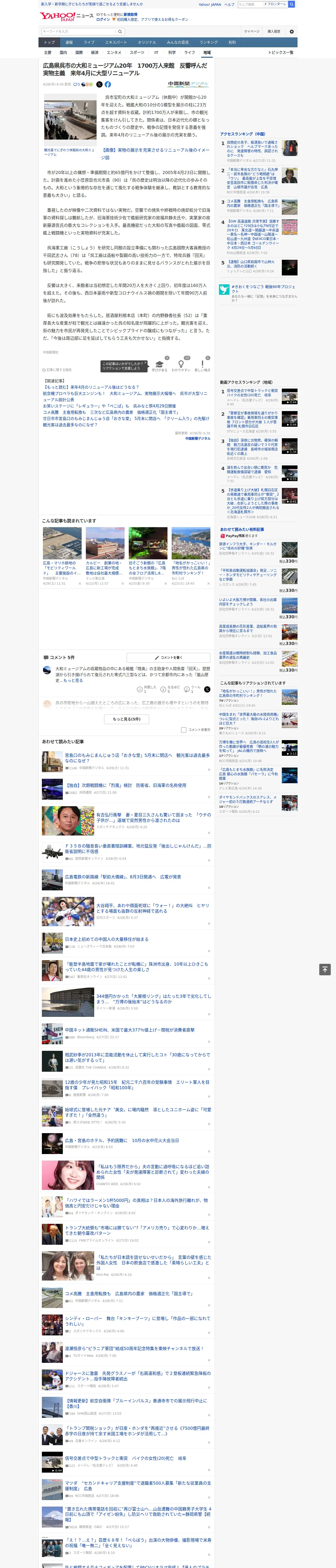Screen dimensions: 336x1568
Task: Dismiss the 広島・マツダ跡地 recommended card
Action: [80, 584]
